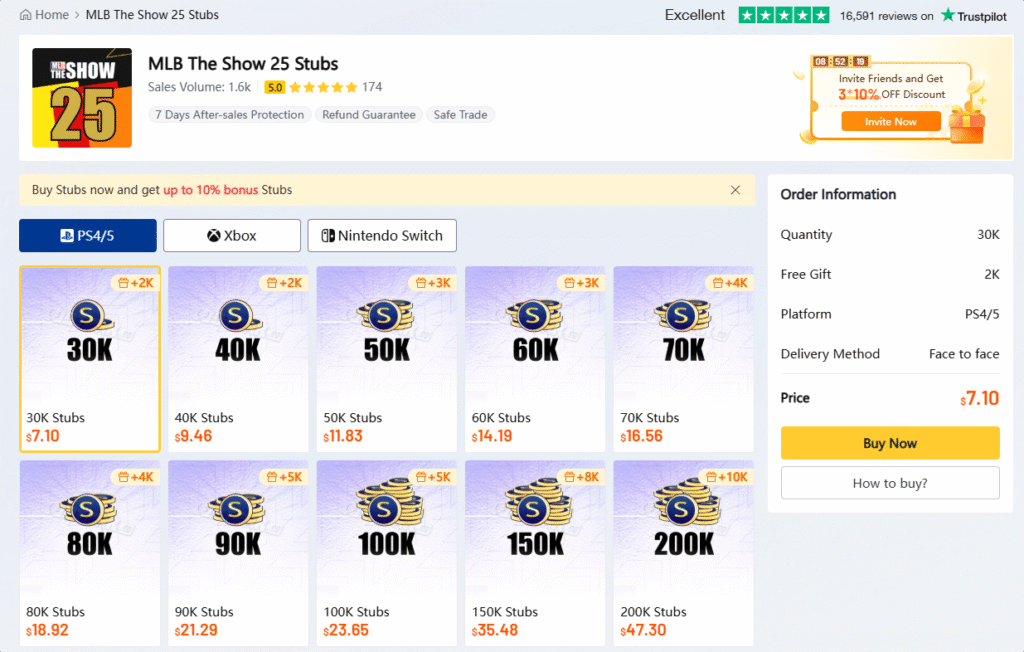Click the +2K bonus badge on 30K card

(136, 283)
